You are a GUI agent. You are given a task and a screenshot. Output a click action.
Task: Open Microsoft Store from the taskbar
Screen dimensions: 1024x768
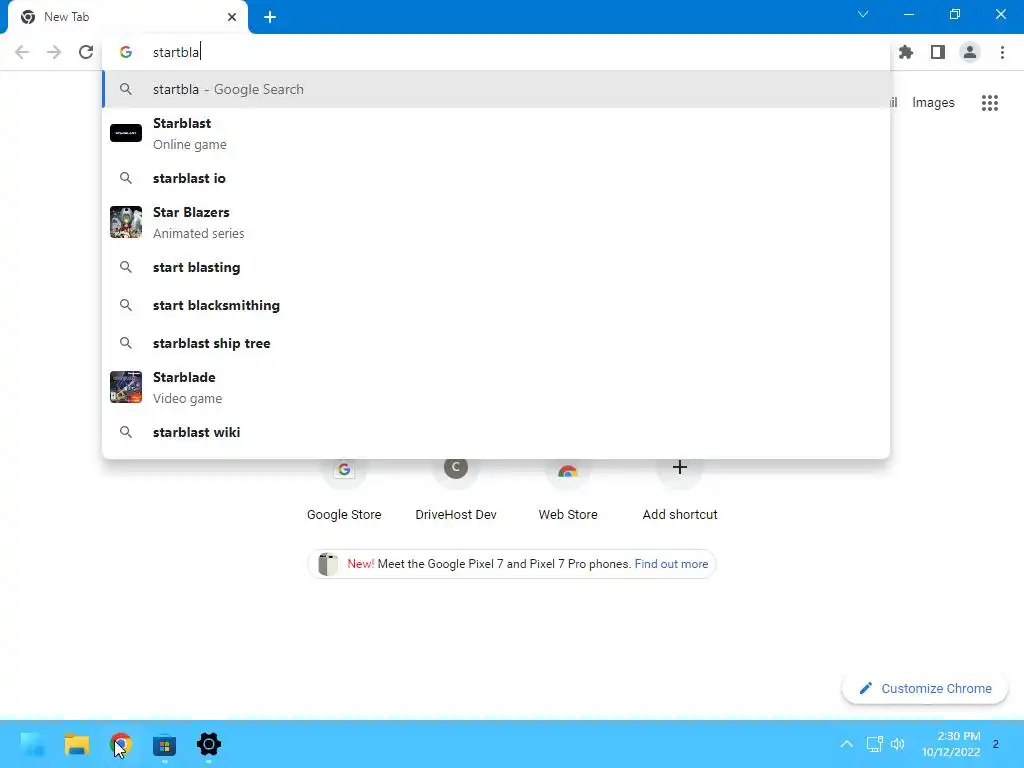pos(165,744)
